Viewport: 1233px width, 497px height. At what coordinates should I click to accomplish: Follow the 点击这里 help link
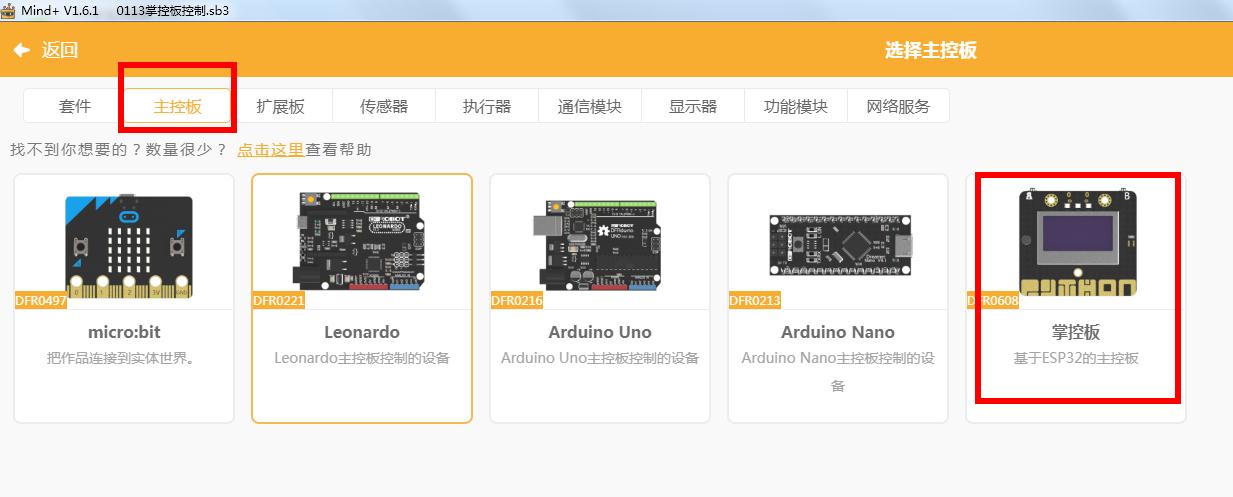(x=270, y=150)
